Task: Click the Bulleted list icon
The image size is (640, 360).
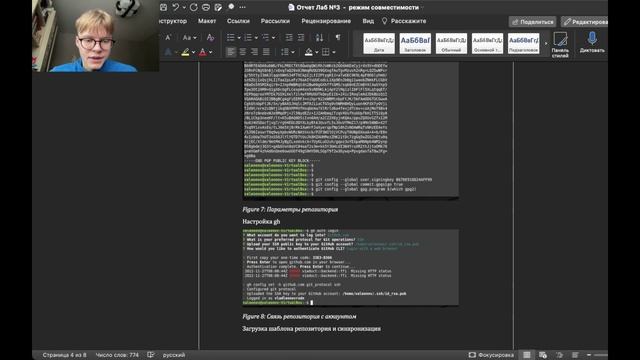Action: [231, 38]
